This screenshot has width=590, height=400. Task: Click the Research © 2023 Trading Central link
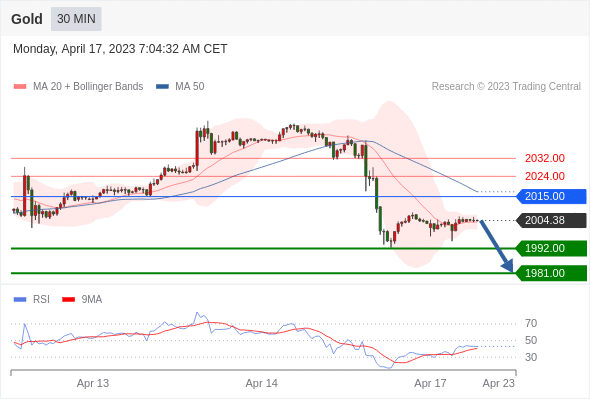pyautogui.click(x=506, y=87)
